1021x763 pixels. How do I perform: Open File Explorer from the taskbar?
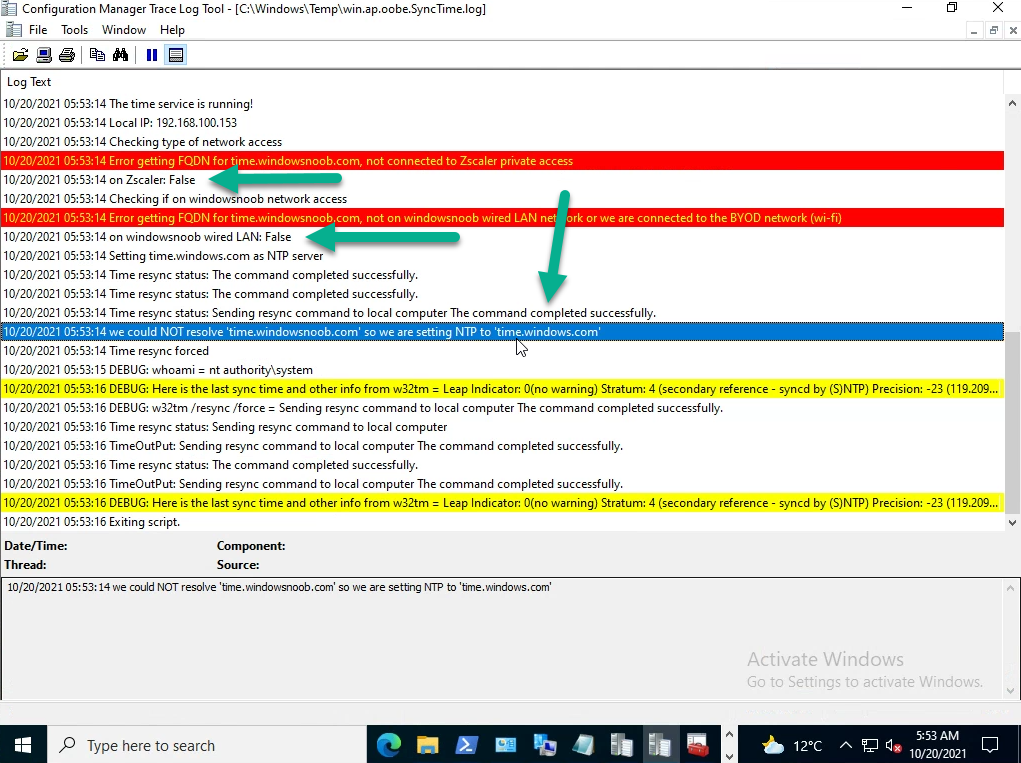pos(428,745)
